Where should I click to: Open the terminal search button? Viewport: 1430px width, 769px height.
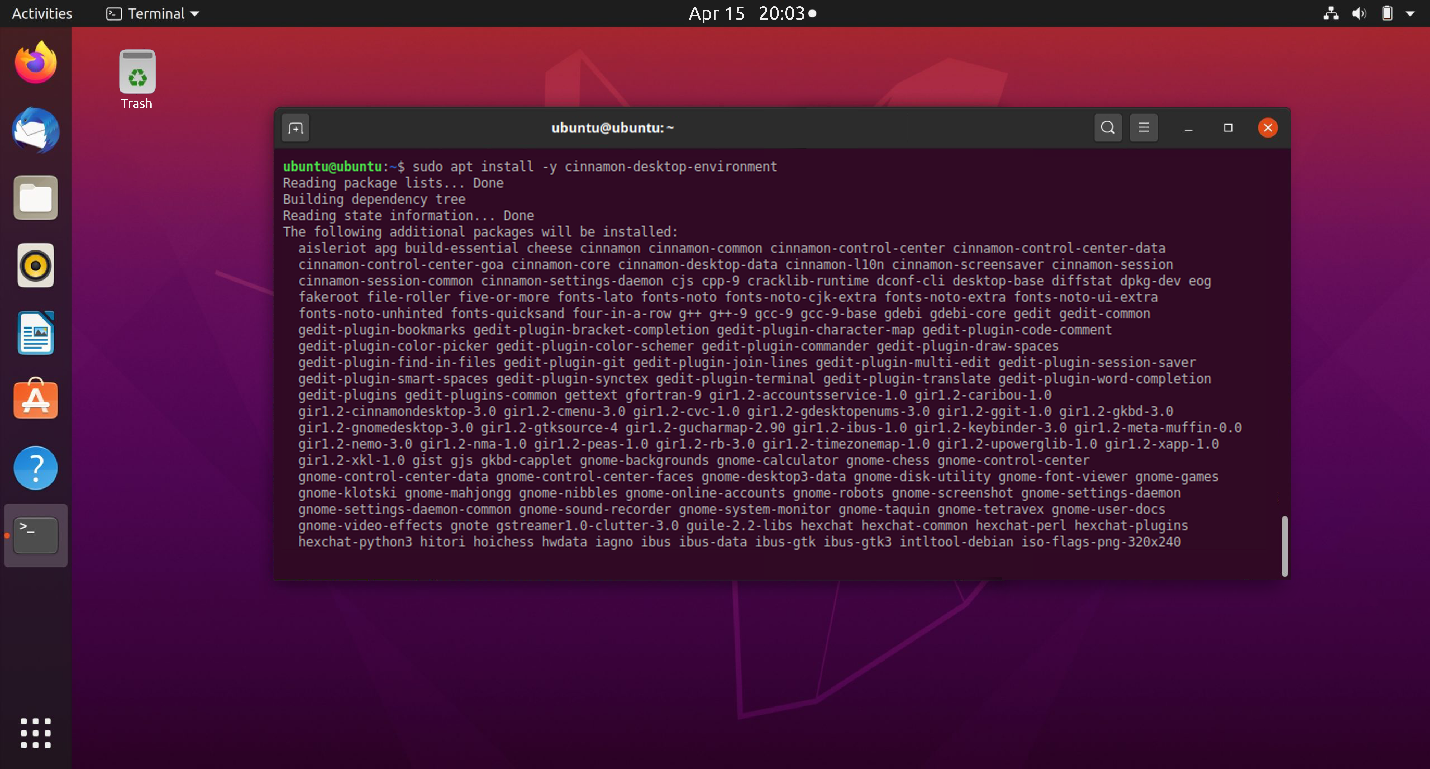coord(1108,128)
